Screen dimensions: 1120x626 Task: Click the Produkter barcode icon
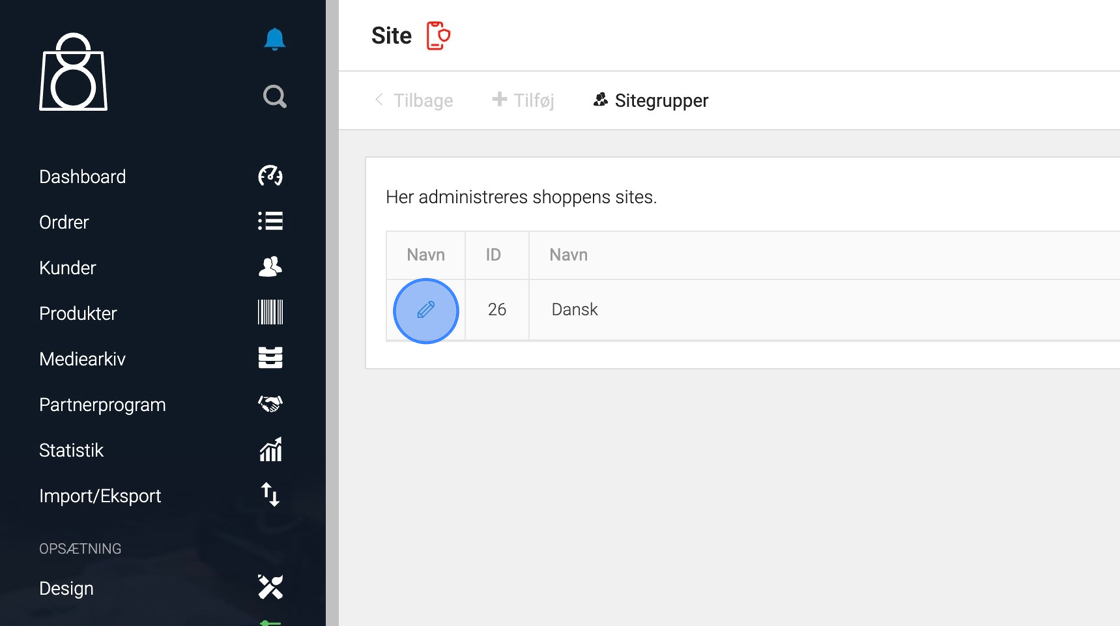click(270, 312)
